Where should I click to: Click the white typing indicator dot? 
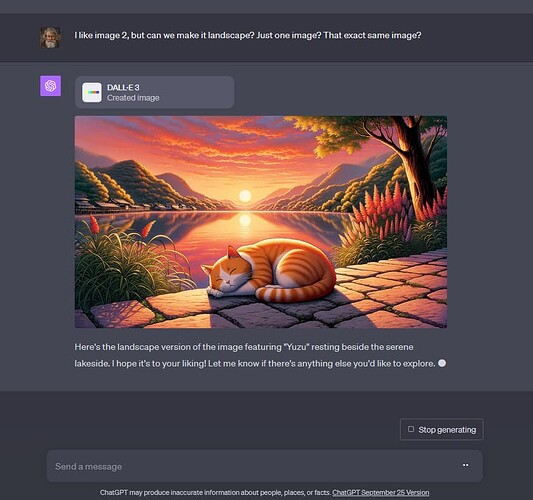pyautogui.click(x=442, y=363)
